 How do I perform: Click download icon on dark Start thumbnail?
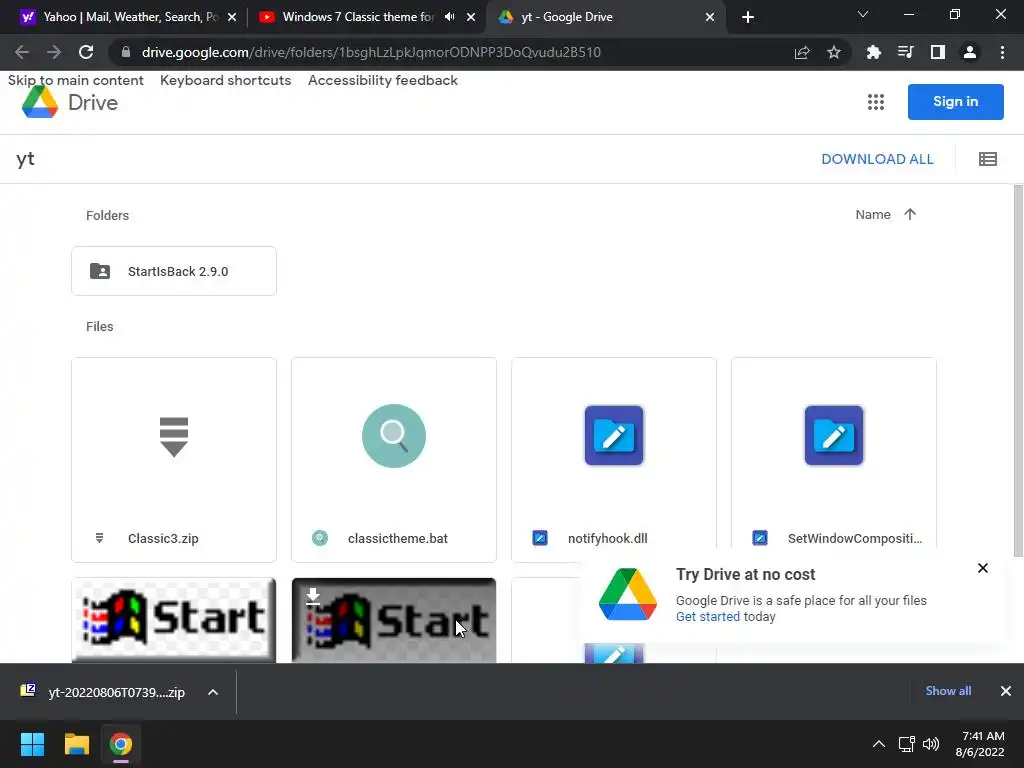point(313,596)
